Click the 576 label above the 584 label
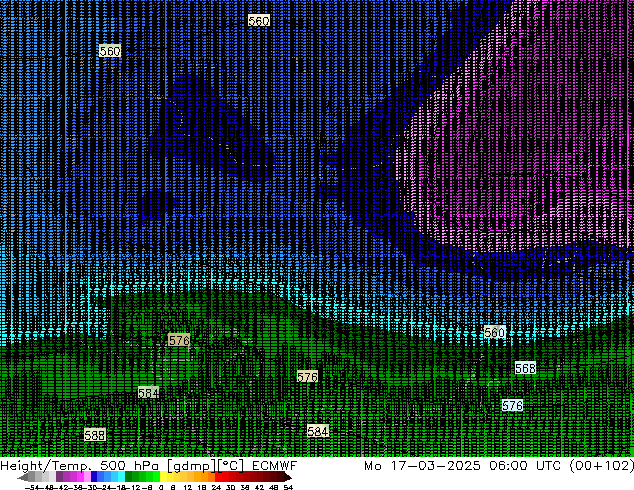The image size is (634, 490). click(179, 340)
